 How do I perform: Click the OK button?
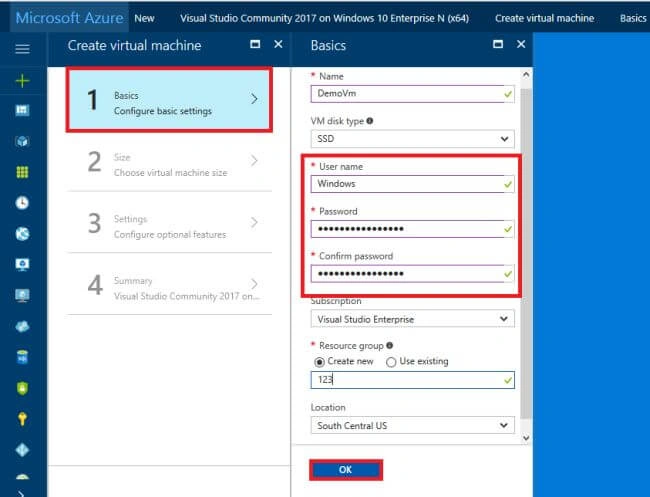click(345, 470)
